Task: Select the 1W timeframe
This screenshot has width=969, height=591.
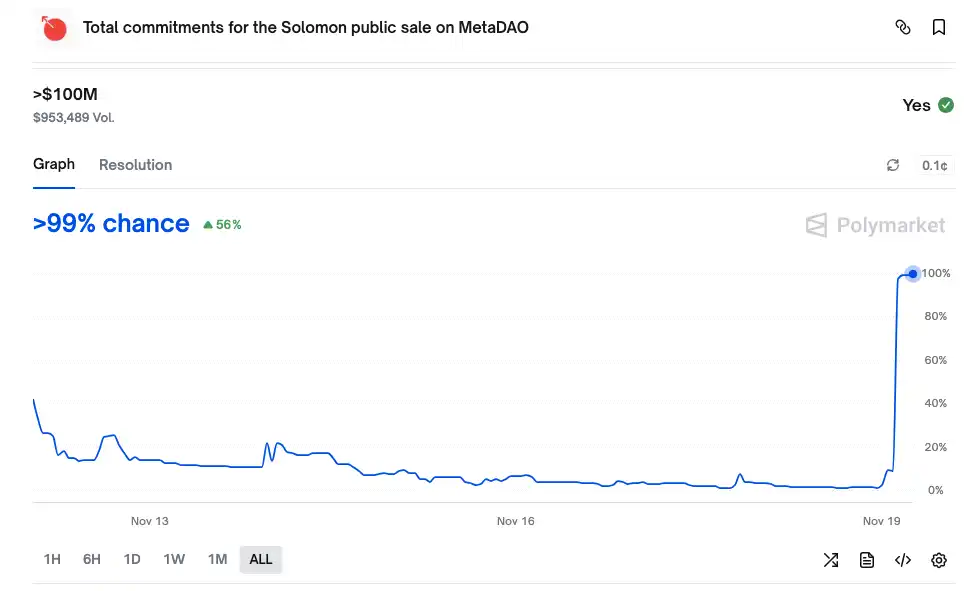Action: pyautogui.click(x=173, y=560)
